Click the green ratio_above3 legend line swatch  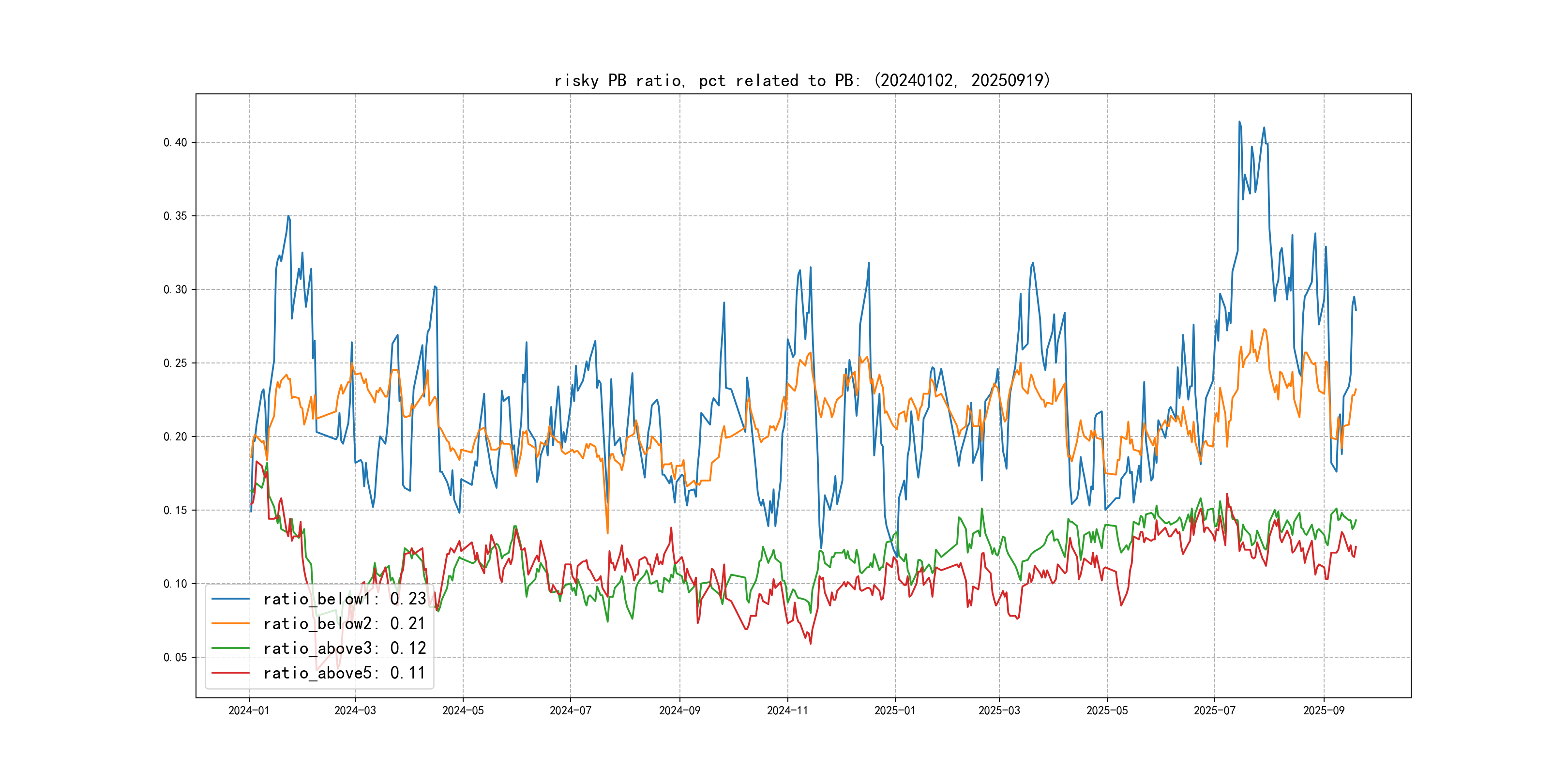point(230,648)
